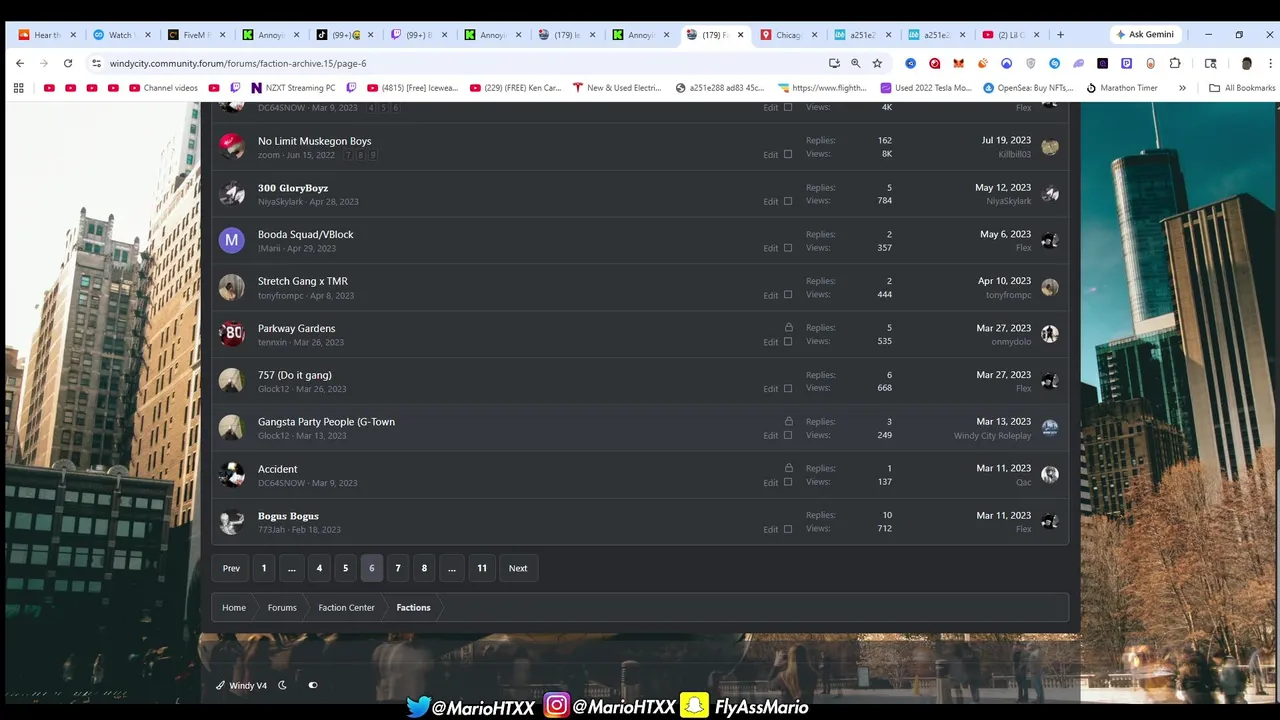
Task: Open page 9 link of No Limit Muskegon Boys
Action: [x=374, y=155]
